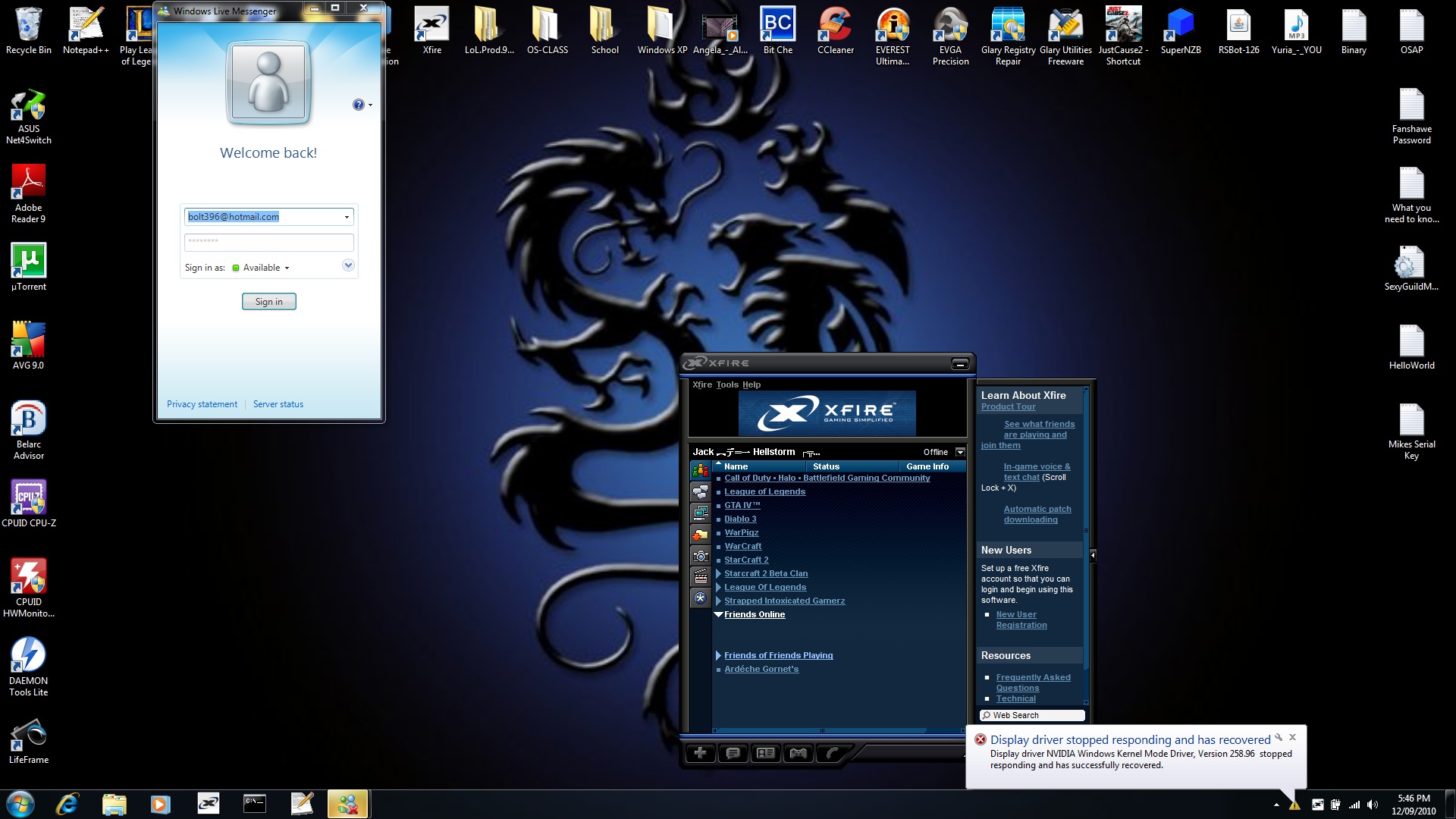Open New User Registration link
Viewport: 1456px width, 819px height.
click(x=1021, y=620)
